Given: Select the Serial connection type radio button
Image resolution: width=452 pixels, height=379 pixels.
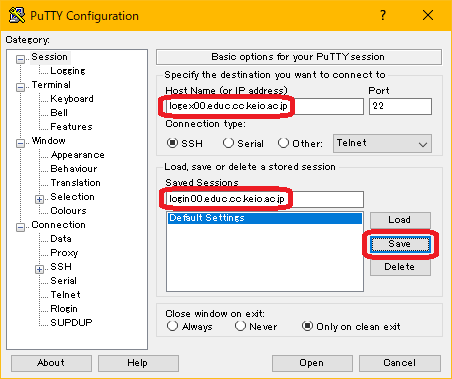Looking at the screenshot, I should point(228,143).
